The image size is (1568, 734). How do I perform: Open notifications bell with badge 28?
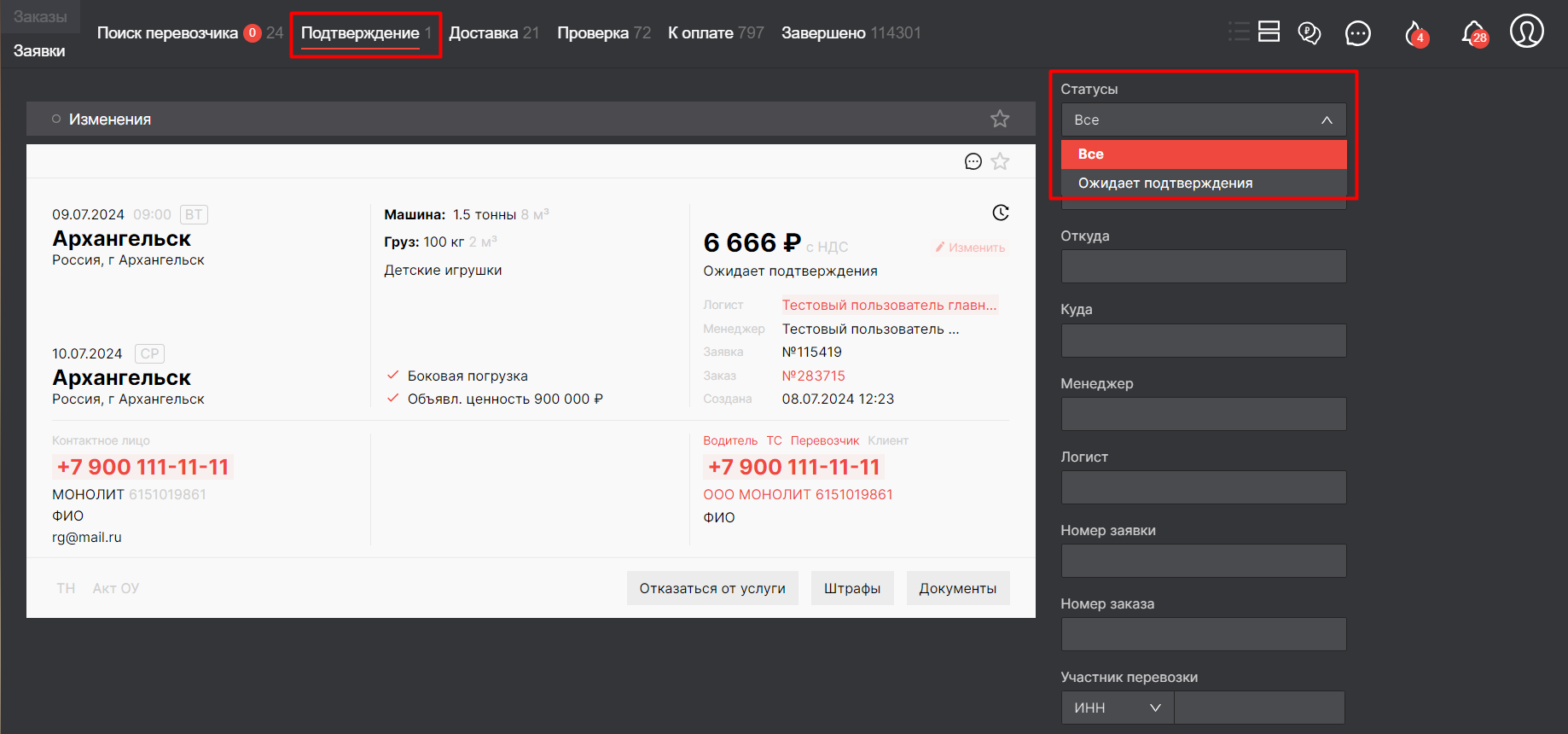(x=1475, y=34)
